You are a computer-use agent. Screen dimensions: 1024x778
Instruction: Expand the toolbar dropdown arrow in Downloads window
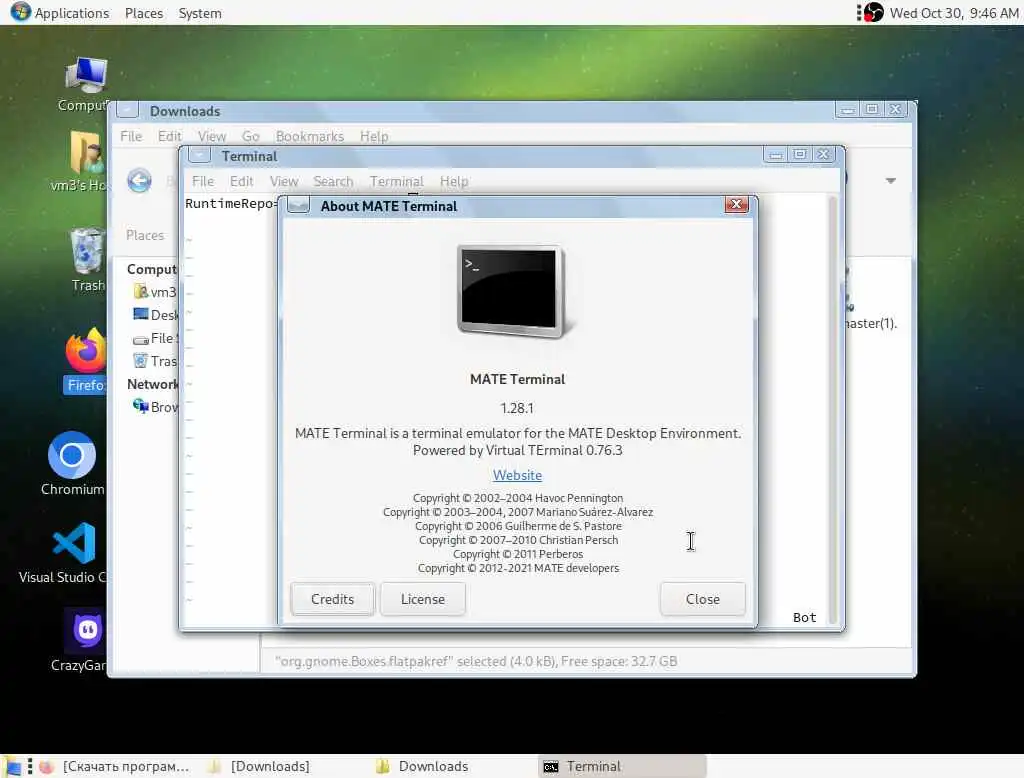tap(891, 180)
